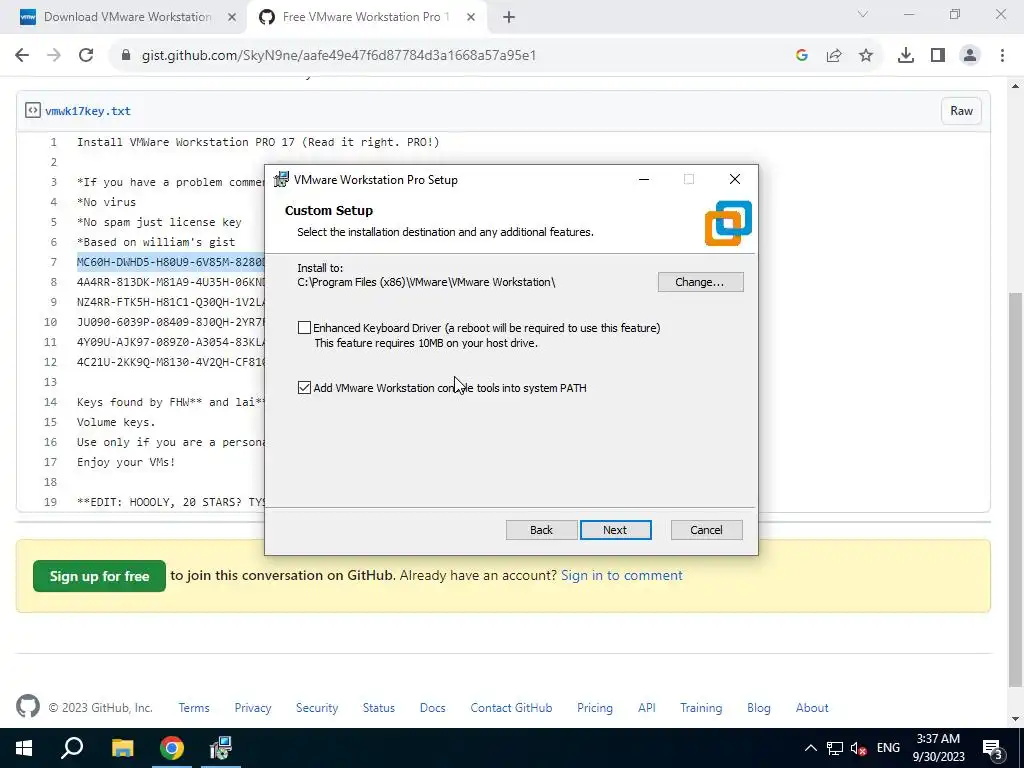
Task: Open the Status footer link
Action: 379,708
